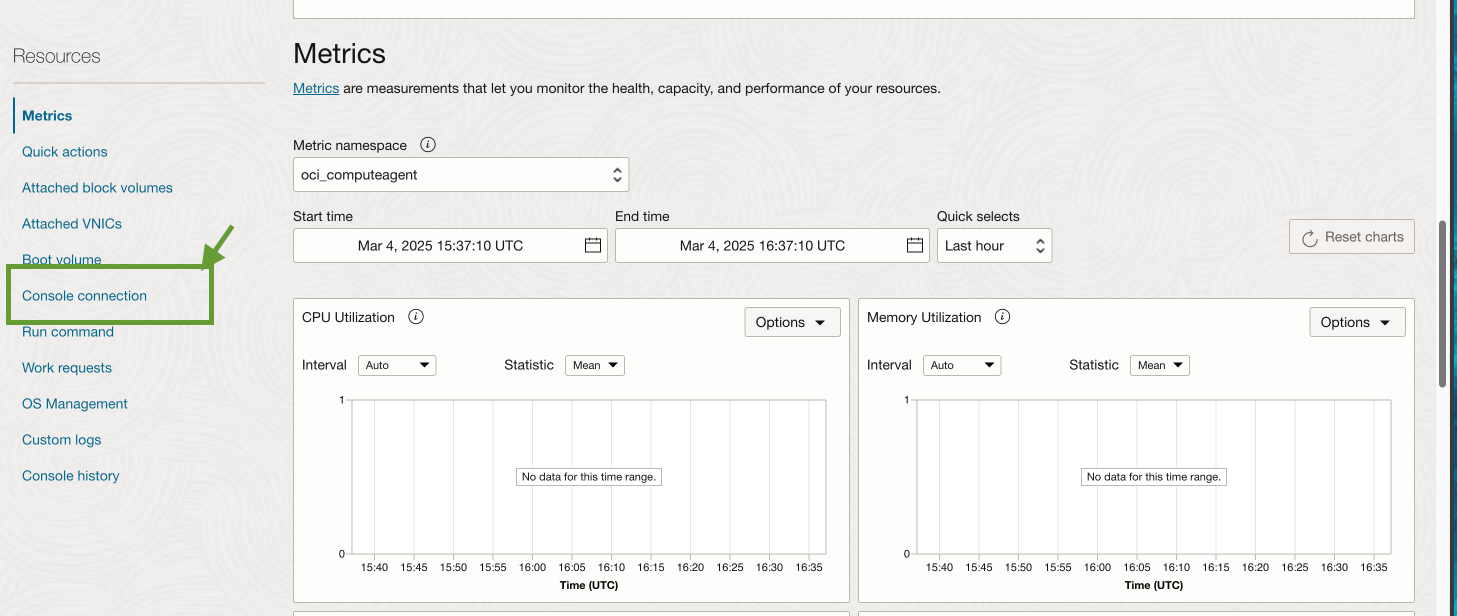Open the OS Management resource
The width and height of the screenshot is (1457, 616).
(x=75, y=404)
